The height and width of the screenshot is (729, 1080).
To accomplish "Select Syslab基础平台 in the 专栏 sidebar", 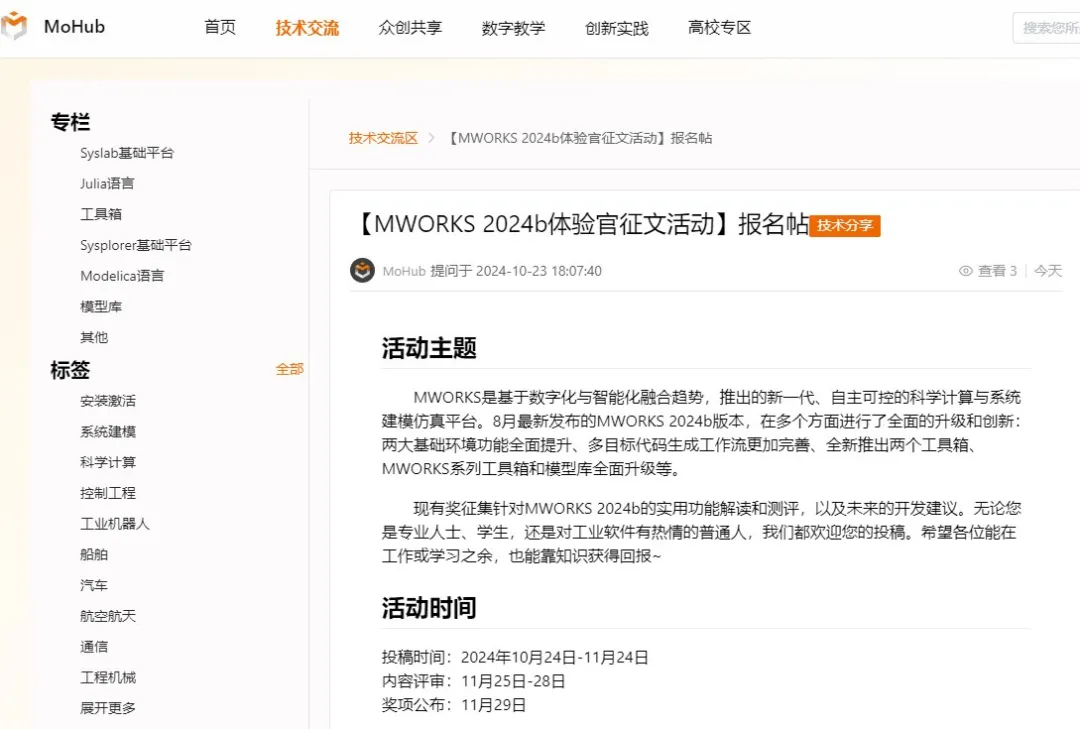I will [128, 152].
